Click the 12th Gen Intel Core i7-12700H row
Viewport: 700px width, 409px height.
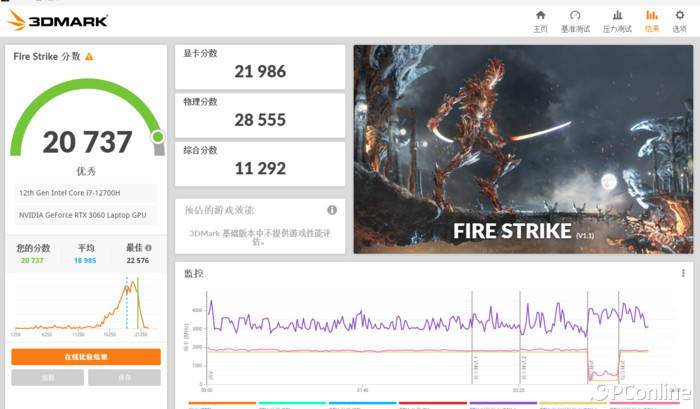click(86, 193)
